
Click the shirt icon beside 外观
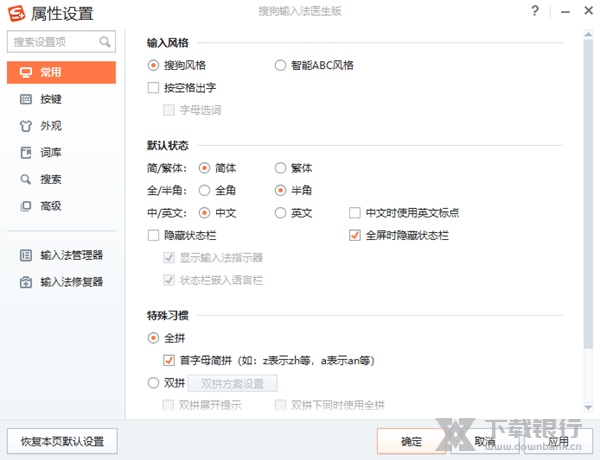click(26, 127)
